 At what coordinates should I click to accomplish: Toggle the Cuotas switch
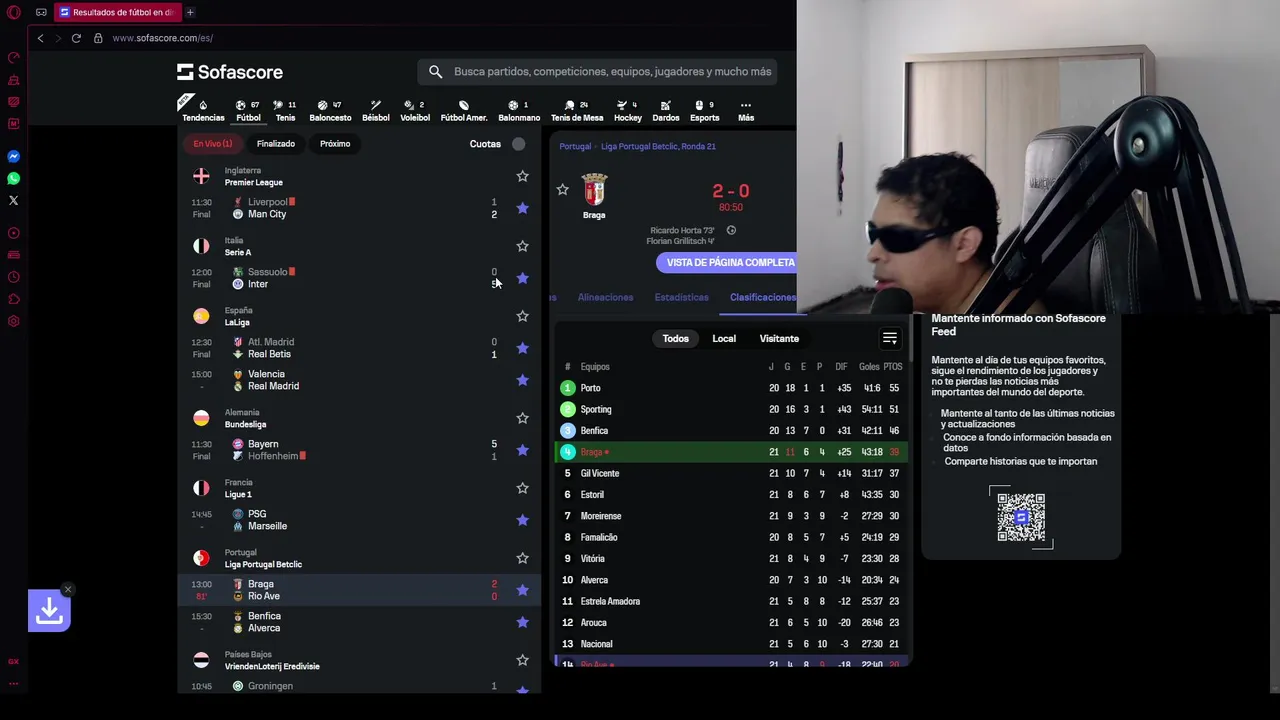coord(518,144)
